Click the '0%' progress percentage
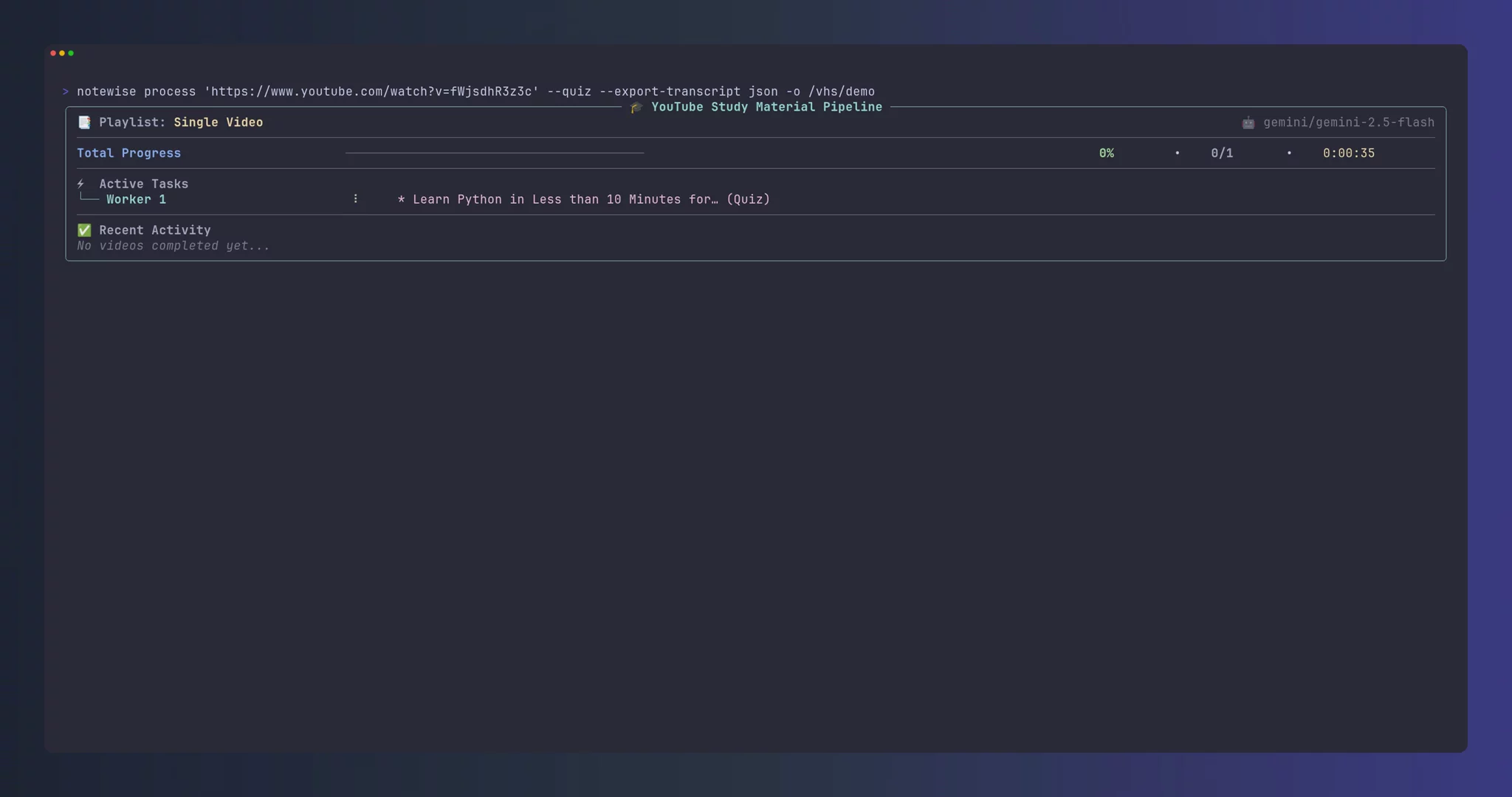This screenshot has width=1512, height=797. (1106, 153)
